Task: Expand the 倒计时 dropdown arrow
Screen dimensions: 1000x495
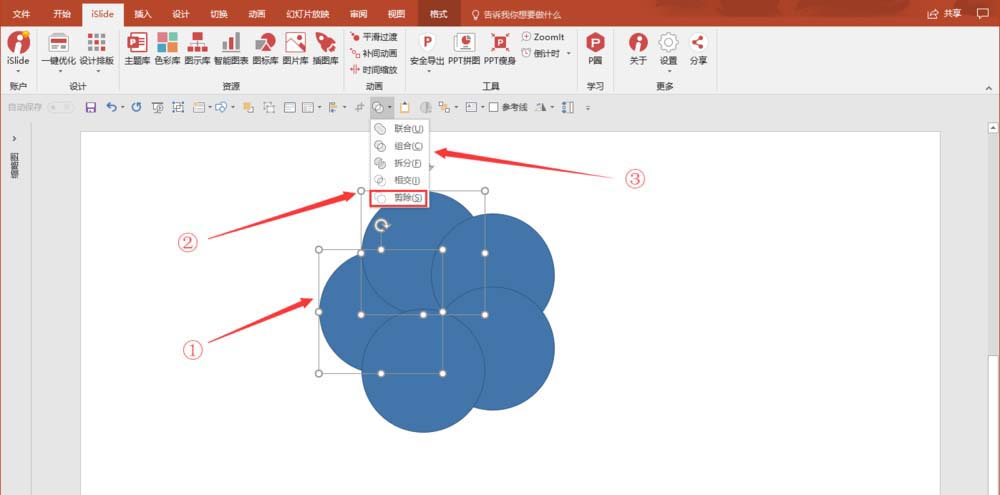Action: 568,54
